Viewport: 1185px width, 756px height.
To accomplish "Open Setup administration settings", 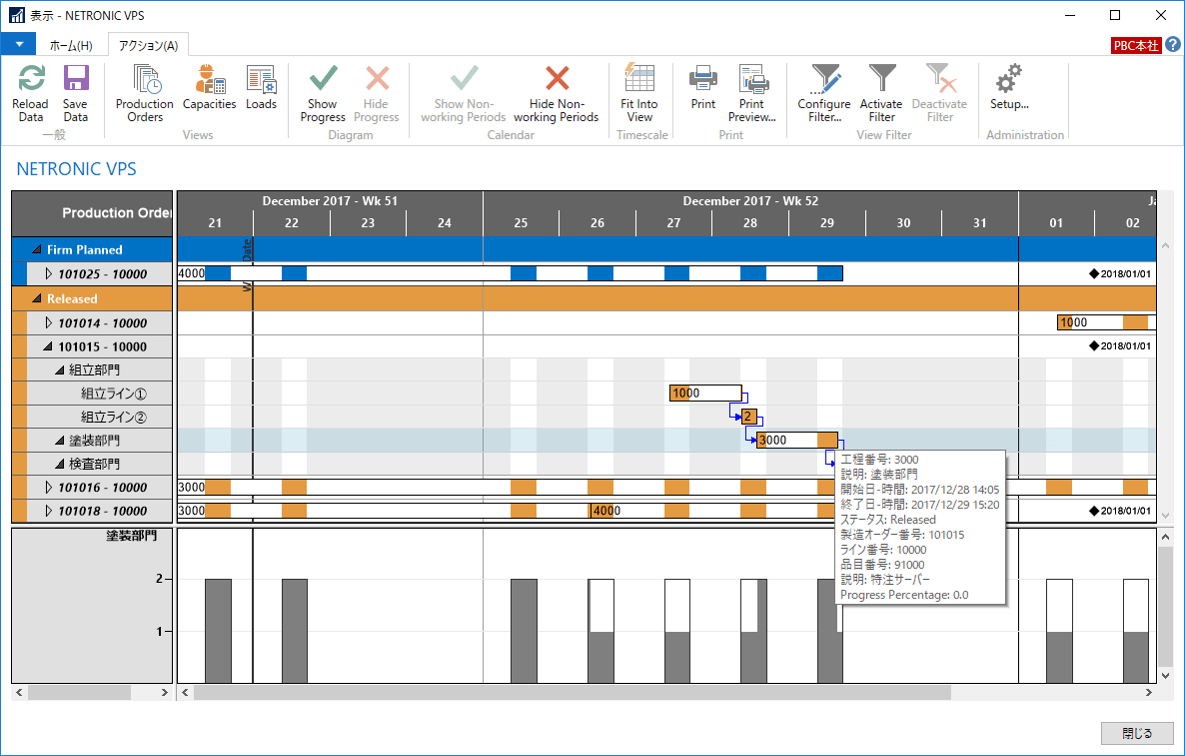I will coord(1010,81).
